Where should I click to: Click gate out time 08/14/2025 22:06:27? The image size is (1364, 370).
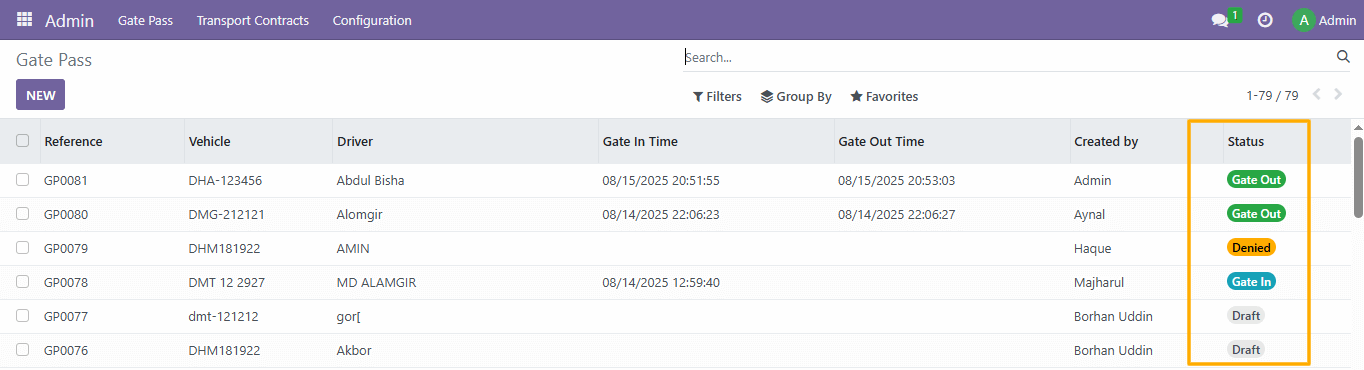tap(897, 215)
